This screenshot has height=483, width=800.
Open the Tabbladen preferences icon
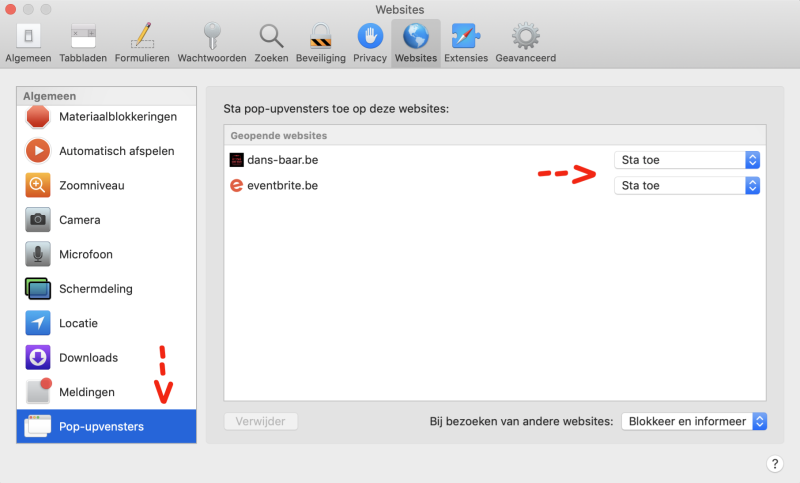pos(83,36)
